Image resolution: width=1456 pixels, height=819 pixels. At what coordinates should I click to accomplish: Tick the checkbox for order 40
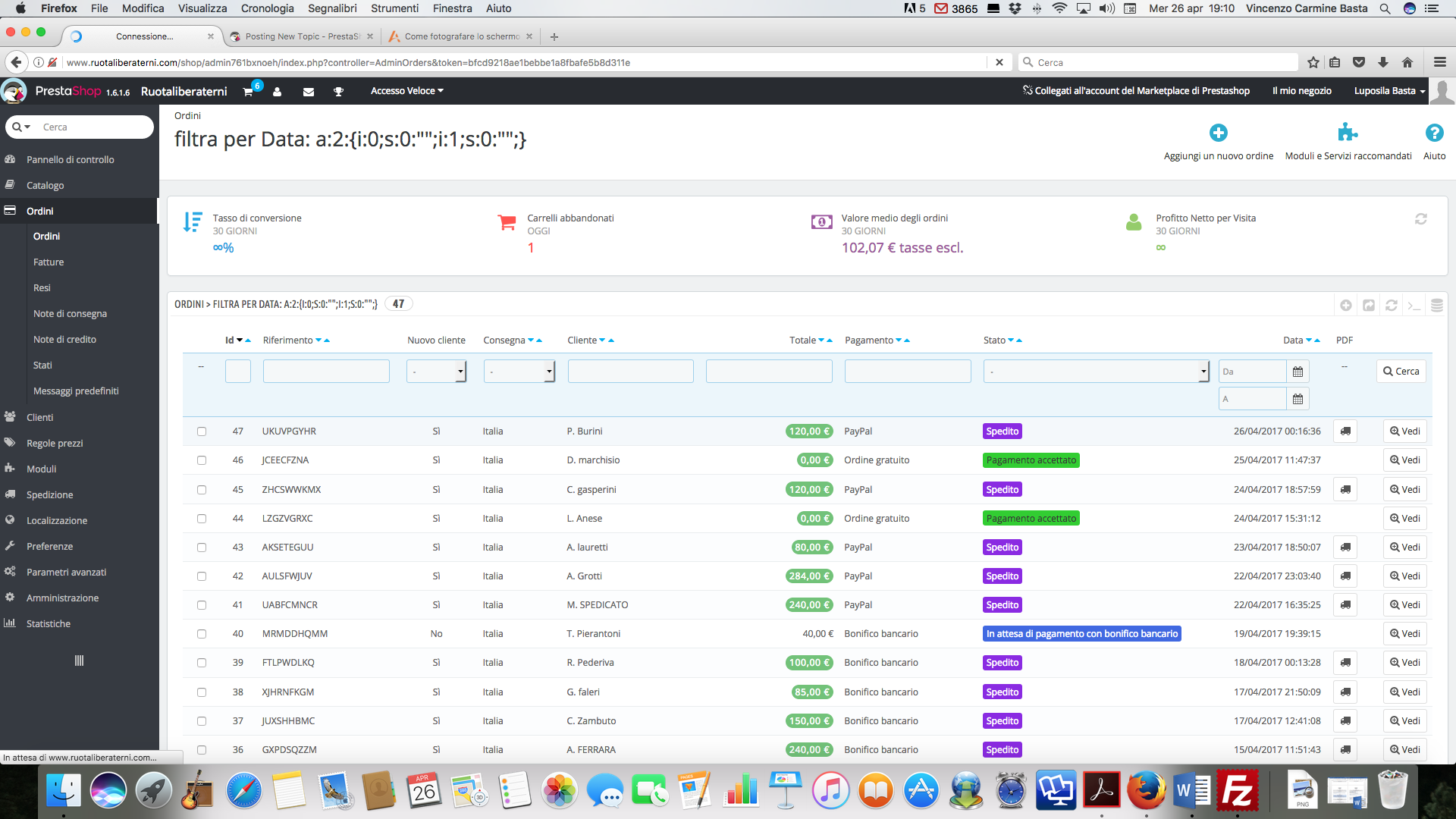[202, 634]
